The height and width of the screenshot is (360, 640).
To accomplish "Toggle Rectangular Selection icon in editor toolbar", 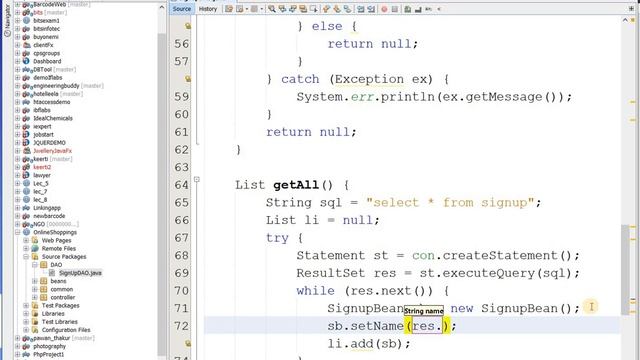I will (x=314, y=9).
